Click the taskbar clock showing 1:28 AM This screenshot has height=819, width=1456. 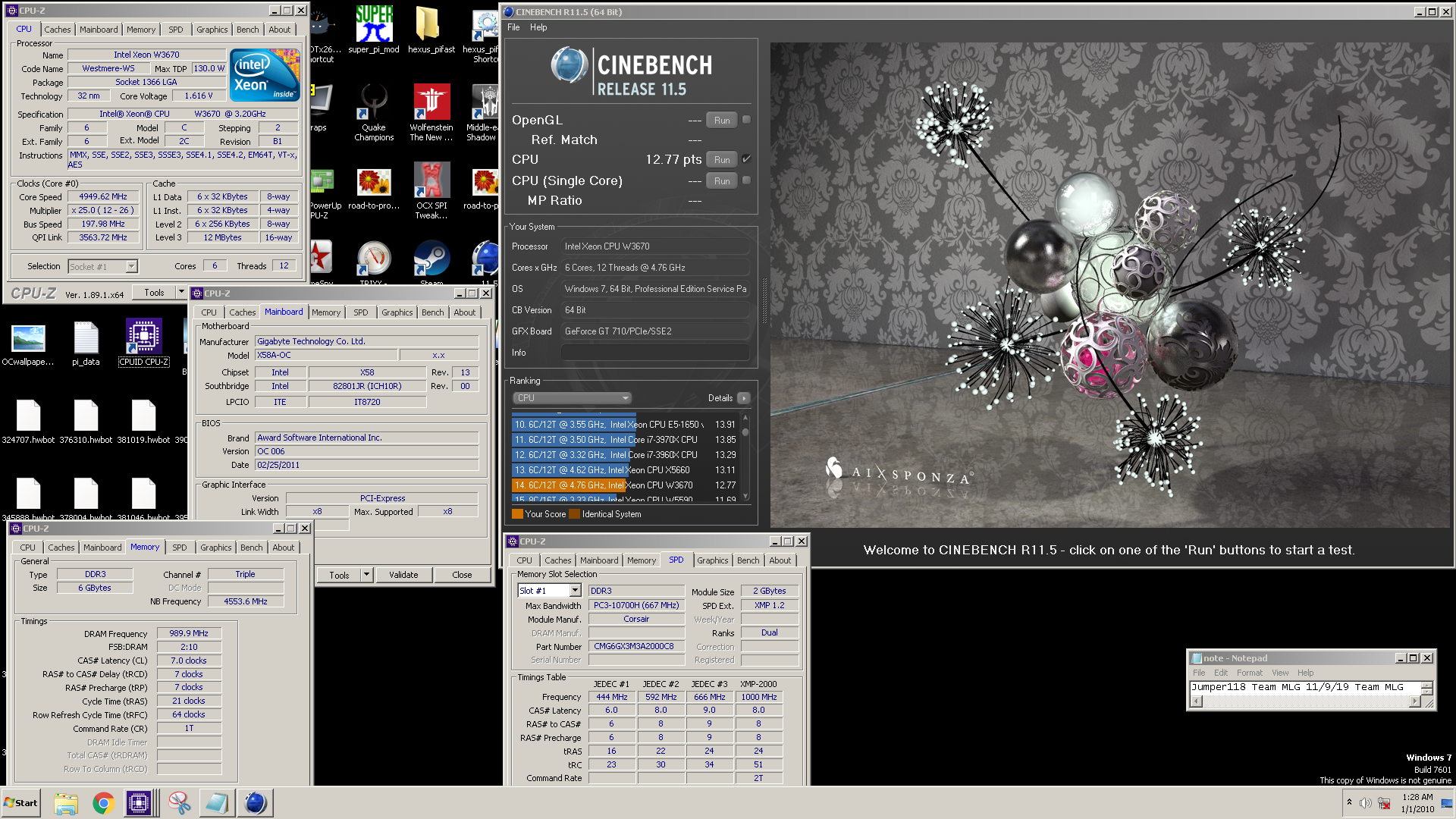coord(1417,802)
